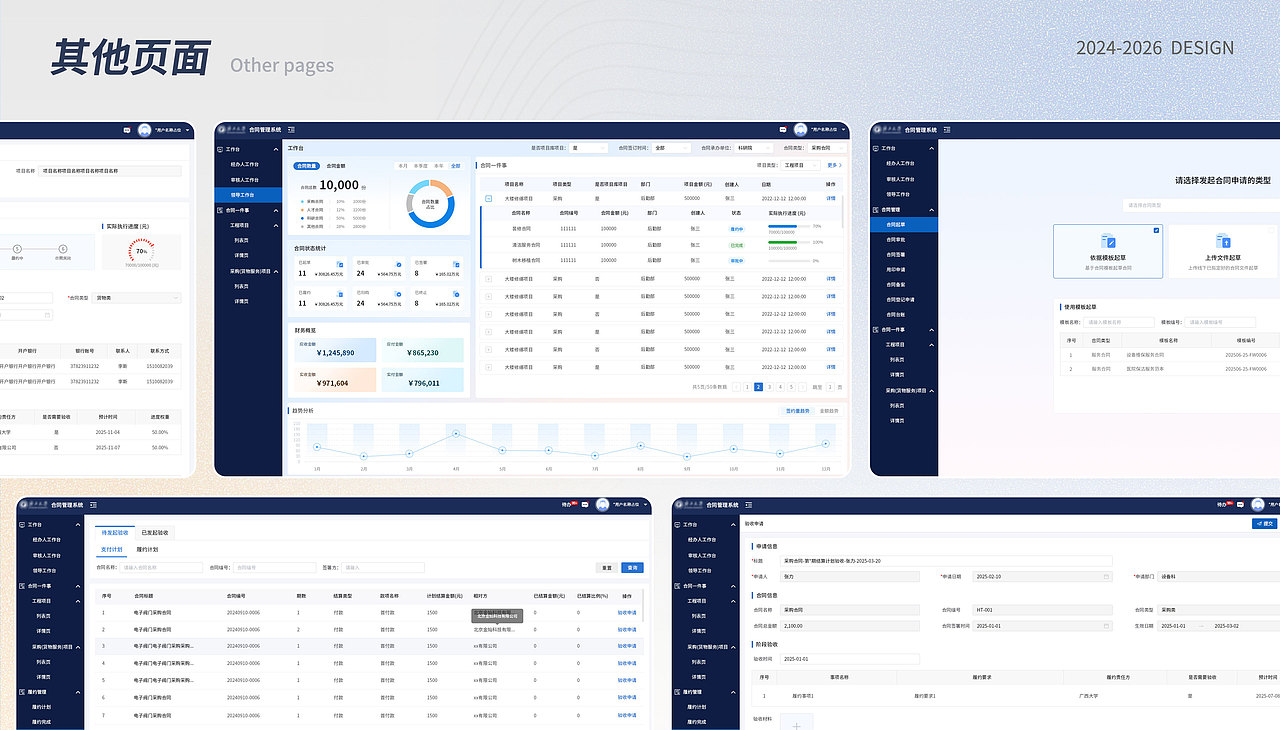Open user dropdown arrow in acceptance list header
Screen dimensions: 1280x730
[x=643, y=505]
